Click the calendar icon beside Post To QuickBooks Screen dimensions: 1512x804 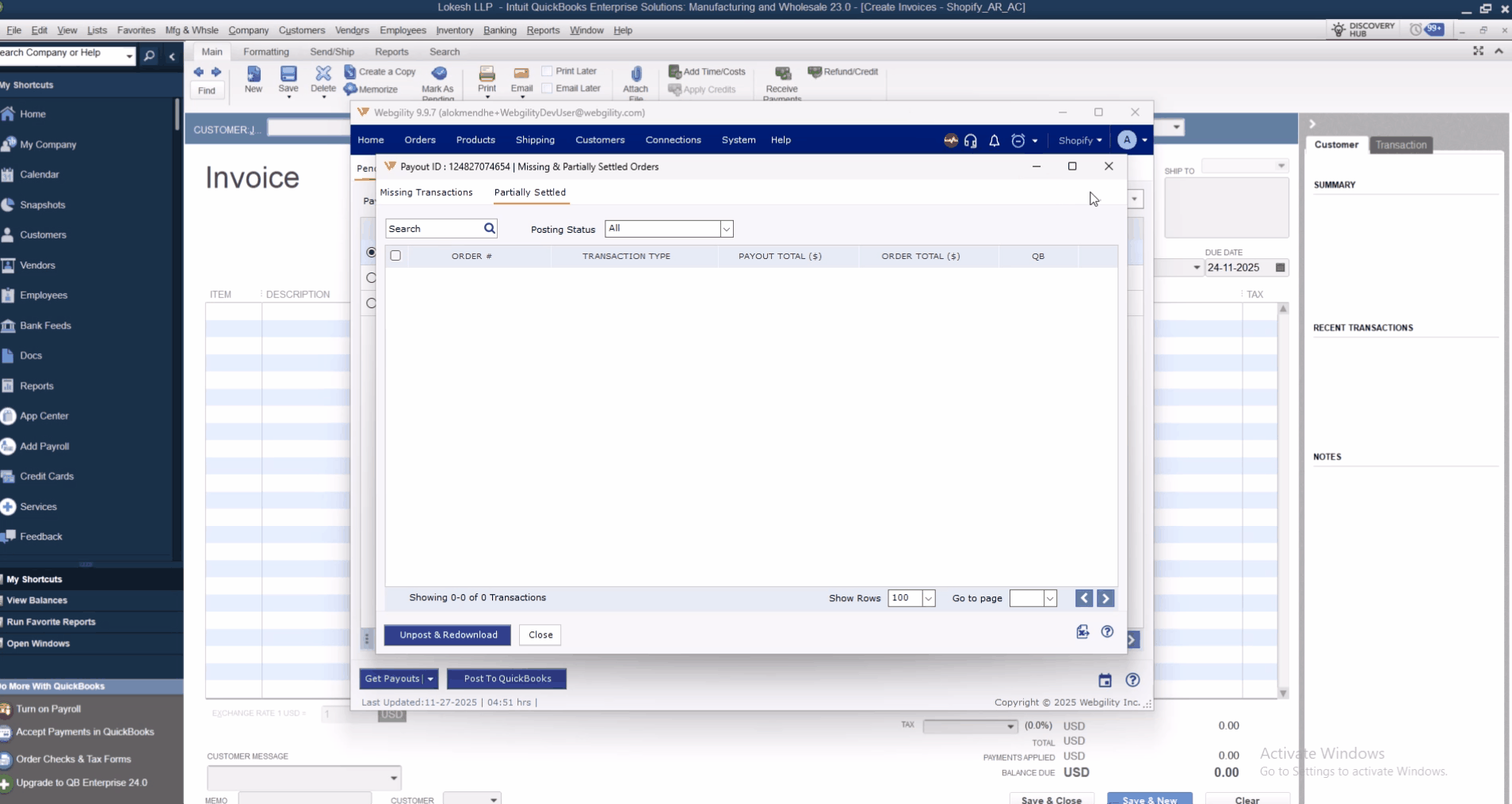pos(1105,680)
